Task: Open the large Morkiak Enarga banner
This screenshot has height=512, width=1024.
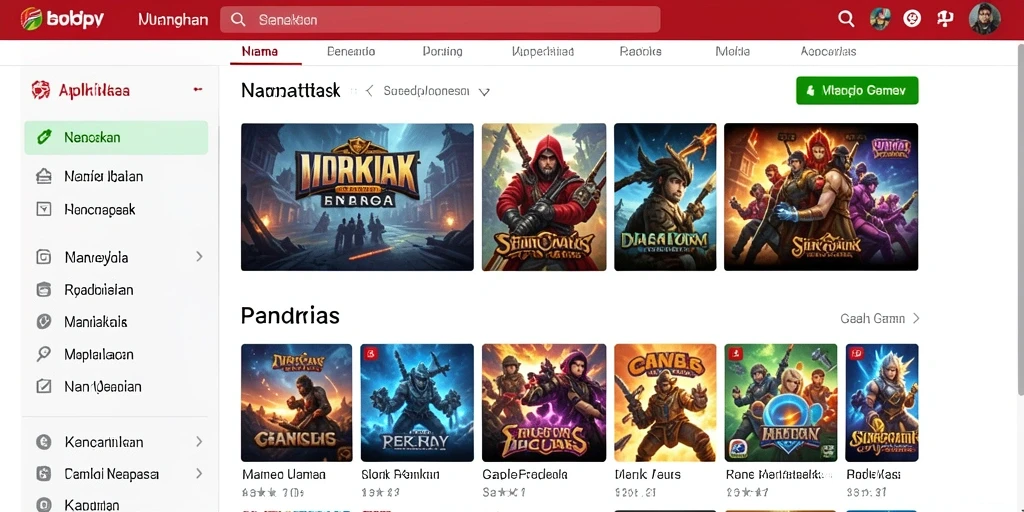Action: pyautogui.click(x=357, y=197)
